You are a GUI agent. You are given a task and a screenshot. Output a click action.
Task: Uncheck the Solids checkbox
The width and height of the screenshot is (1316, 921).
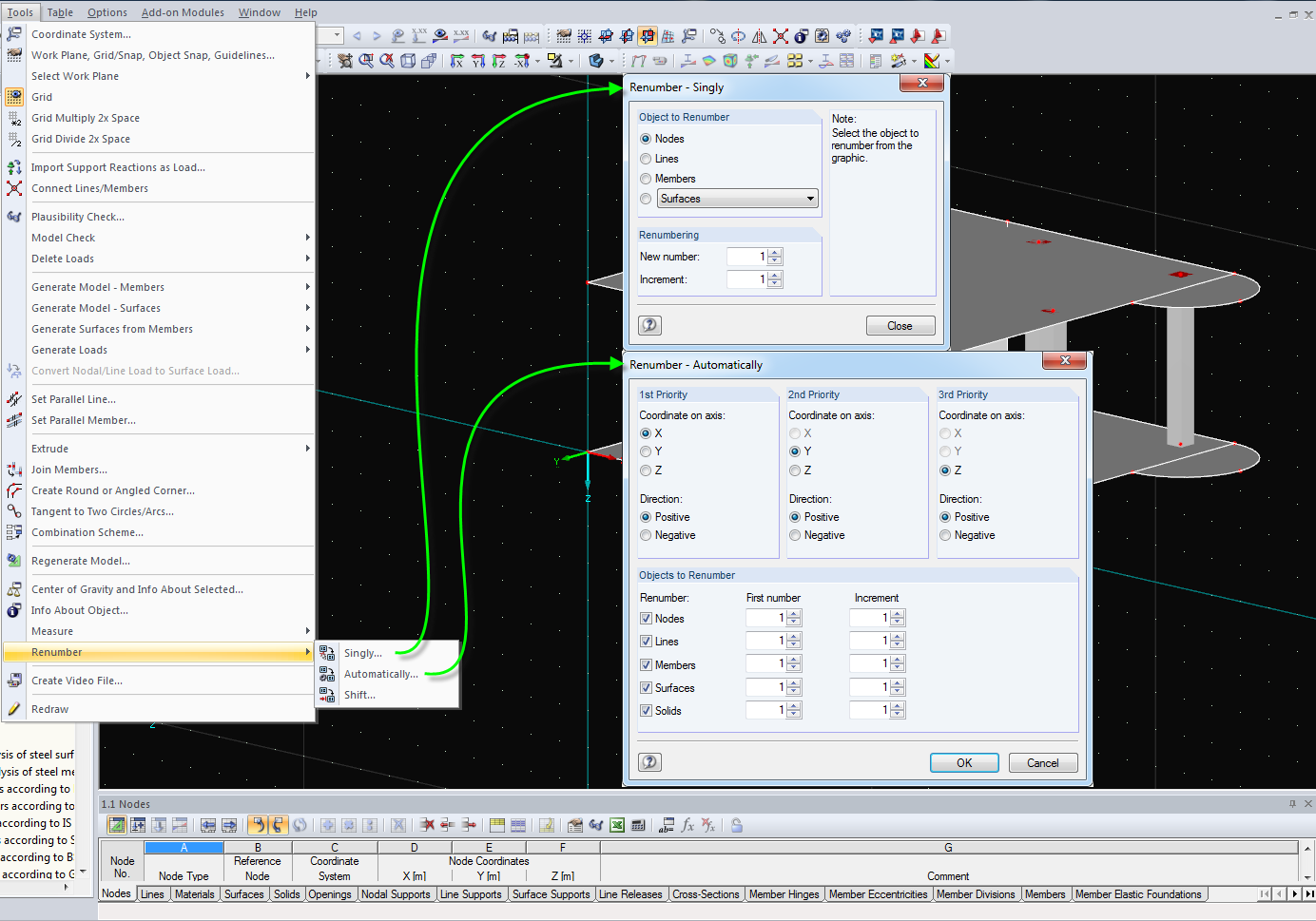coord(647,711)
